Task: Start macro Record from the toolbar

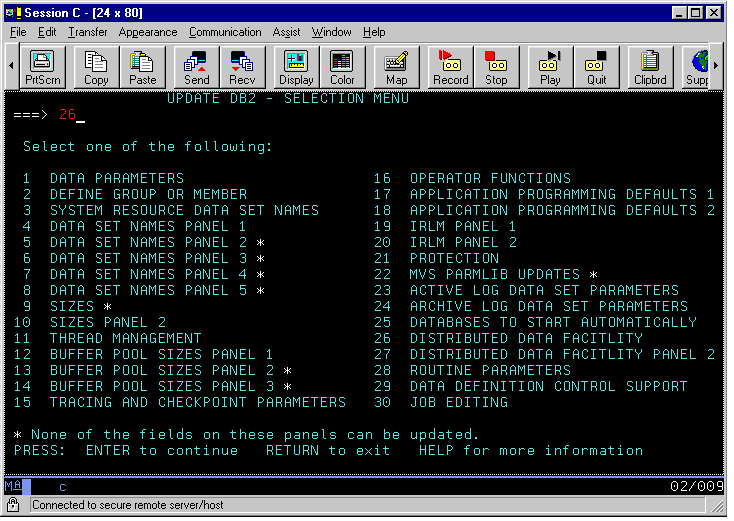Action: point(450,67)
